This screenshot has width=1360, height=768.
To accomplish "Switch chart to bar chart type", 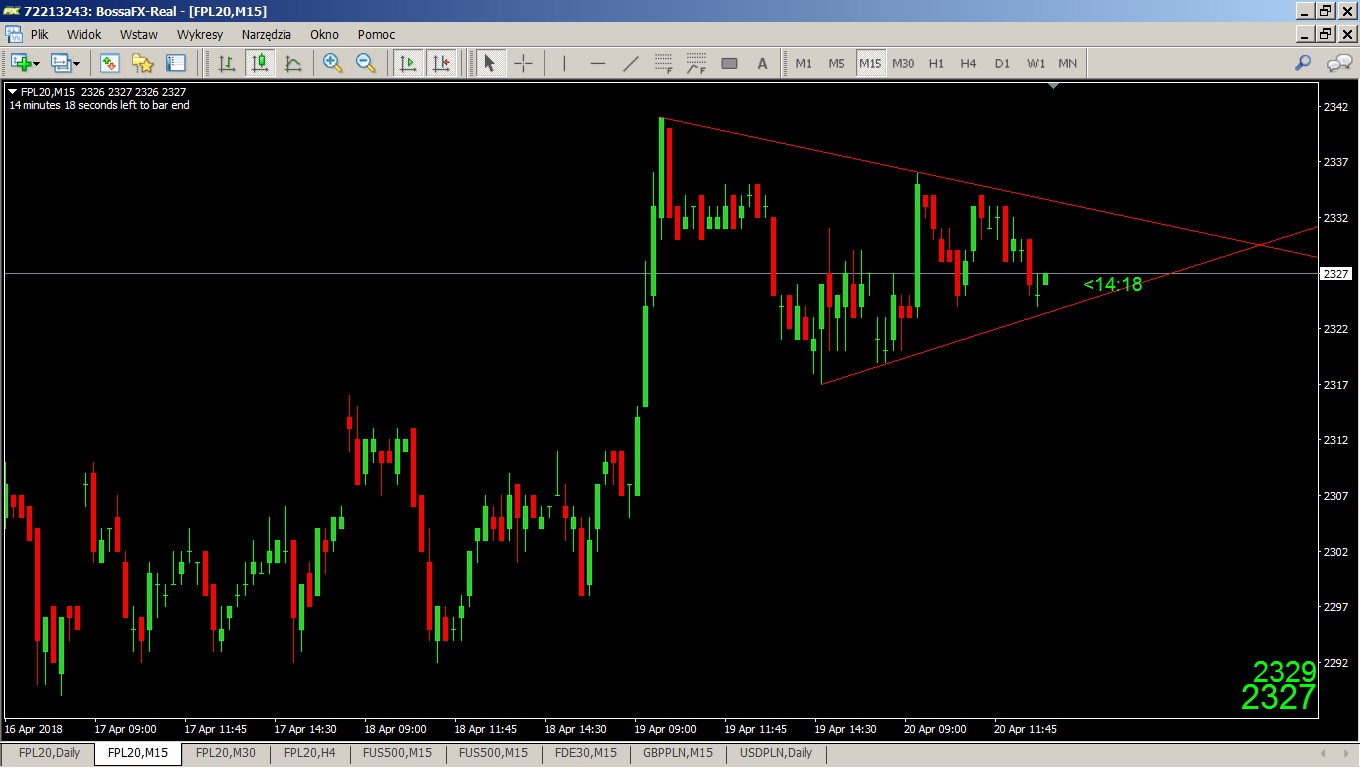I will (227, 63).
